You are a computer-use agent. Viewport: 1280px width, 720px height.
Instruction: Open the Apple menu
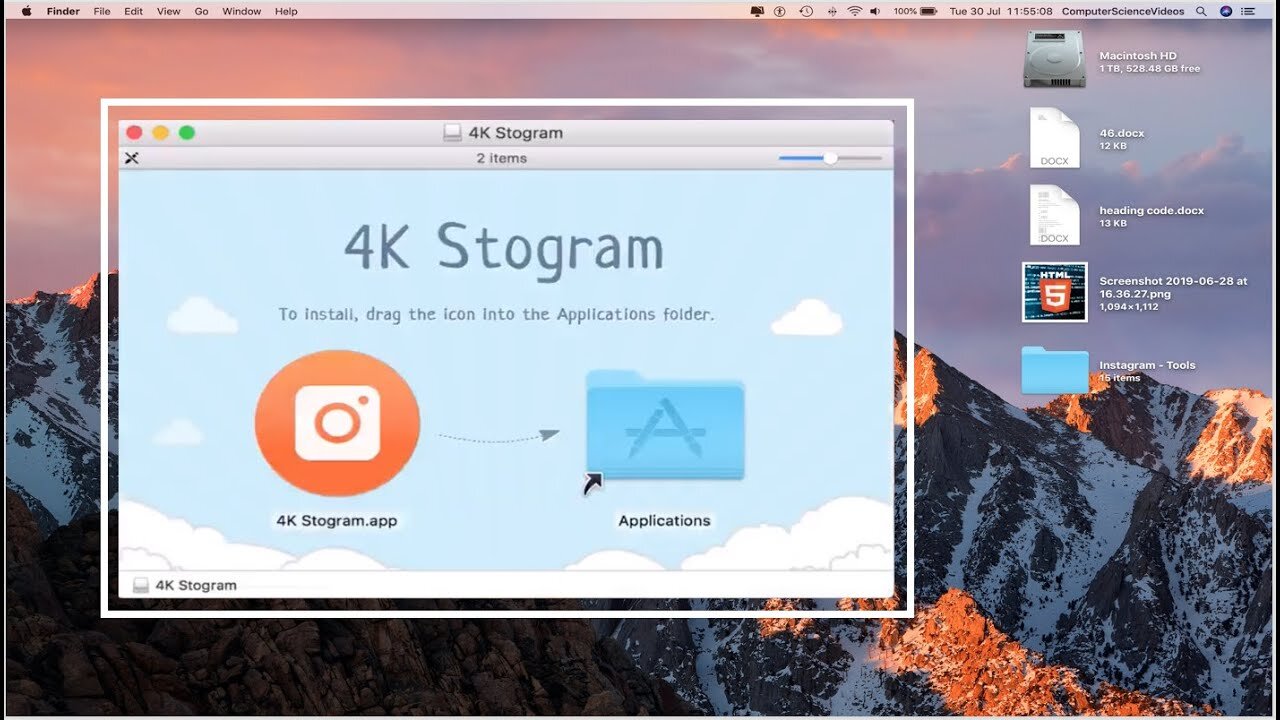point(25,11)
